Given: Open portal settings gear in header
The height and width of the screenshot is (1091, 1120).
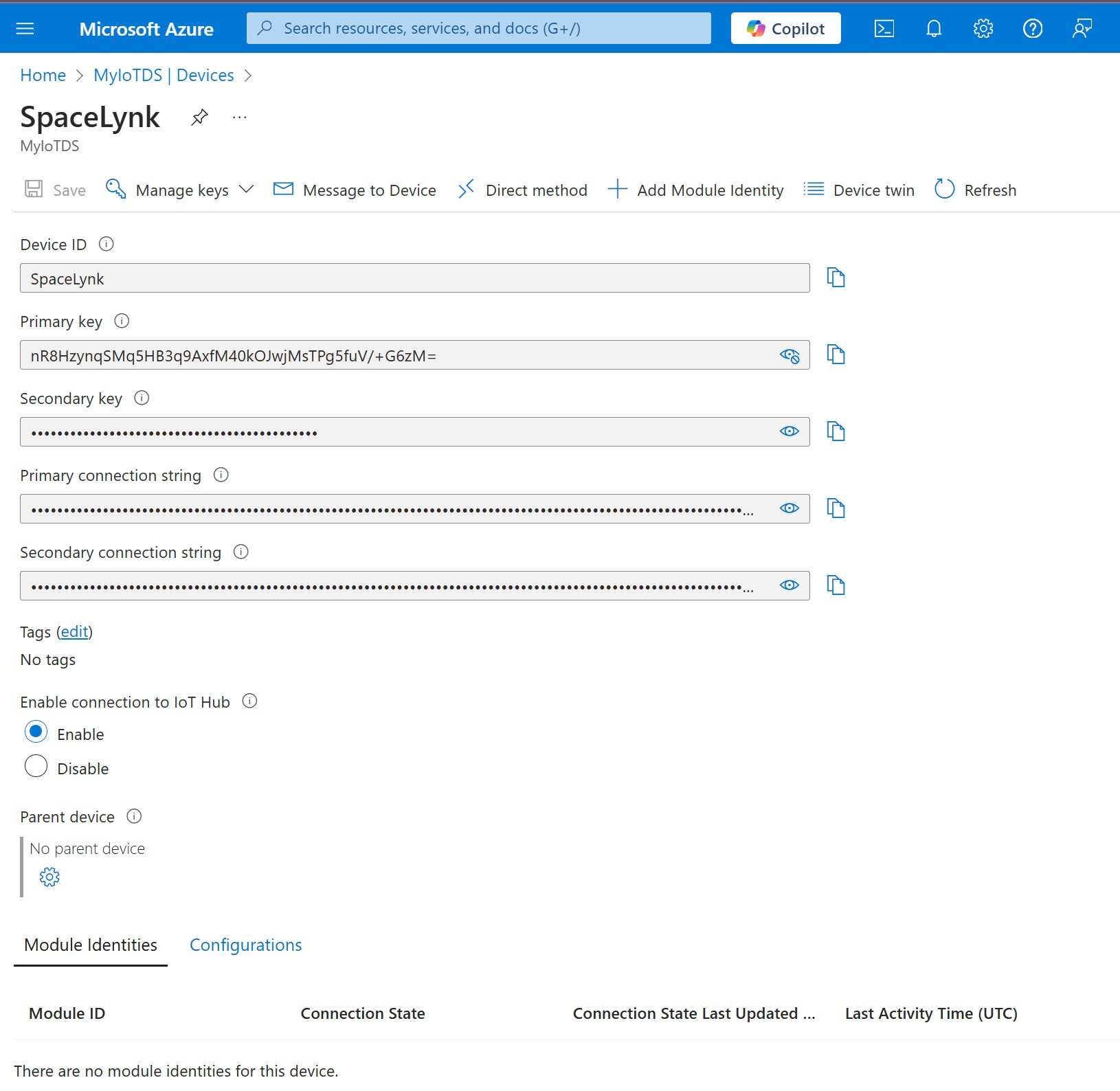Looking at the screenshot, I should pos(983,29).
